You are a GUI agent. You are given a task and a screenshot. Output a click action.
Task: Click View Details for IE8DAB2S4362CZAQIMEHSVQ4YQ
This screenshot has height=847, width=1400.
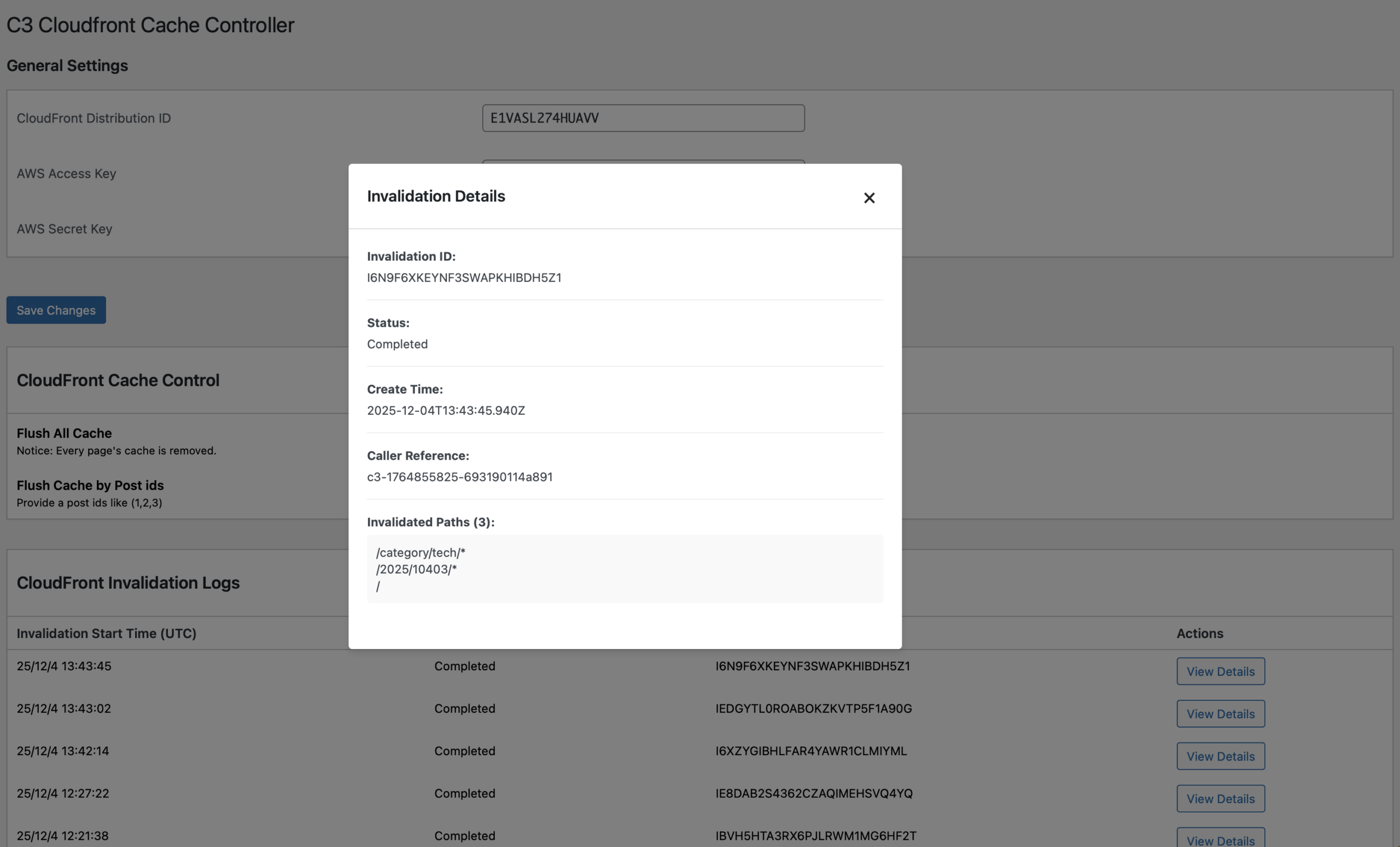point(1220,799)
